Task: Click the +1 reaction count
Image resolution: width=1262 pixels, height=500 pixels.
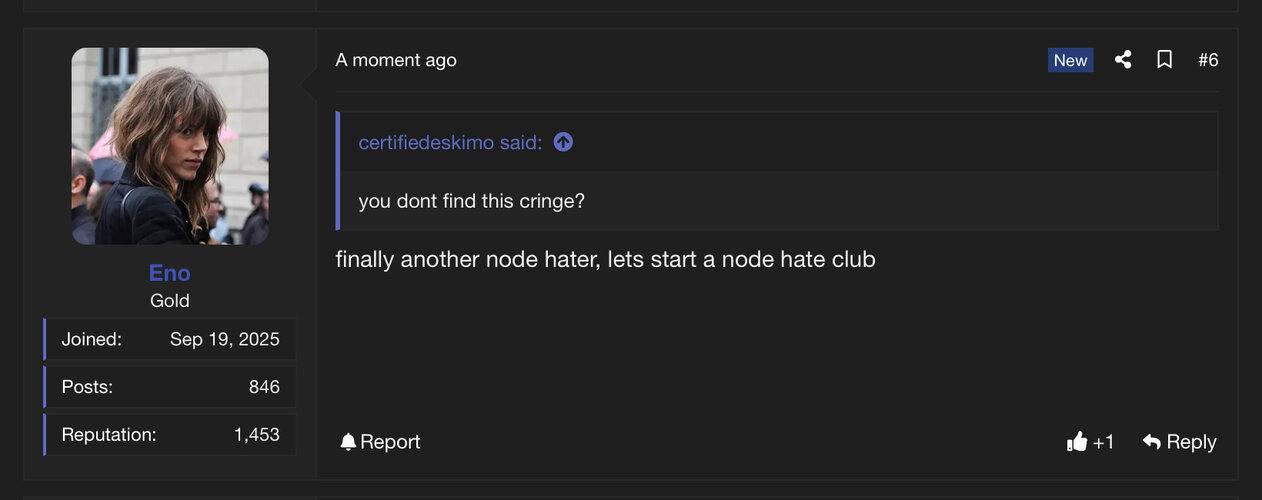Action: pyautogui.click(x=1103, y=442)
